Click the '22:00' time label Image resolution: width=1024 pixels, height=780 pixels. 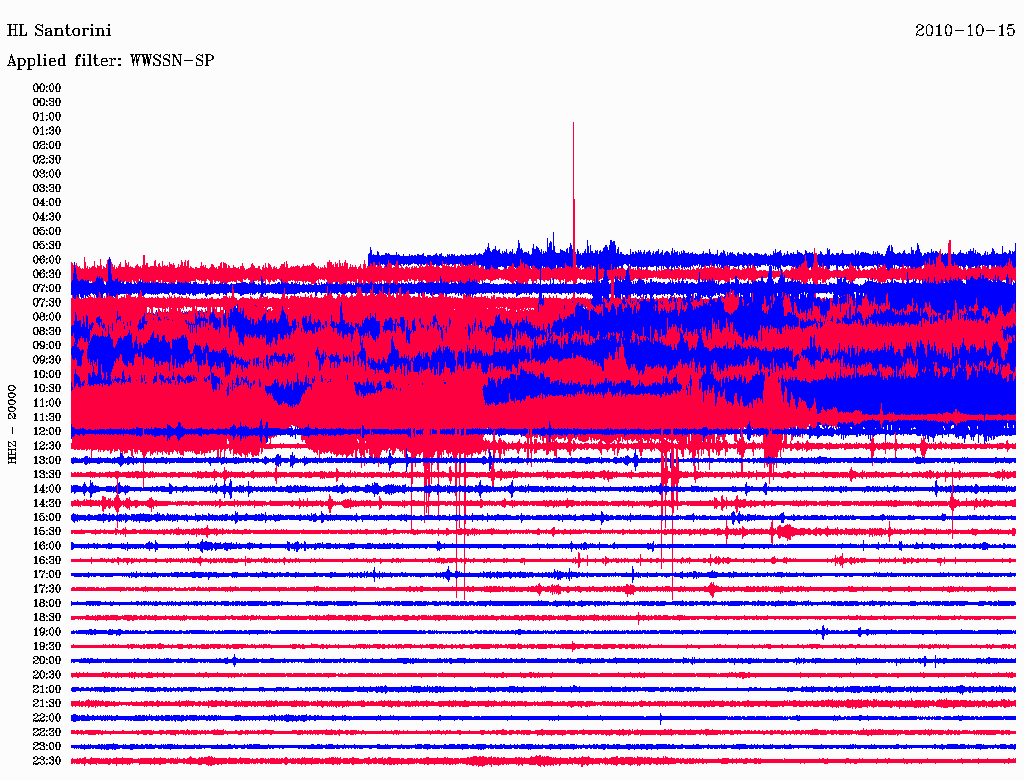tap(47, 718)
